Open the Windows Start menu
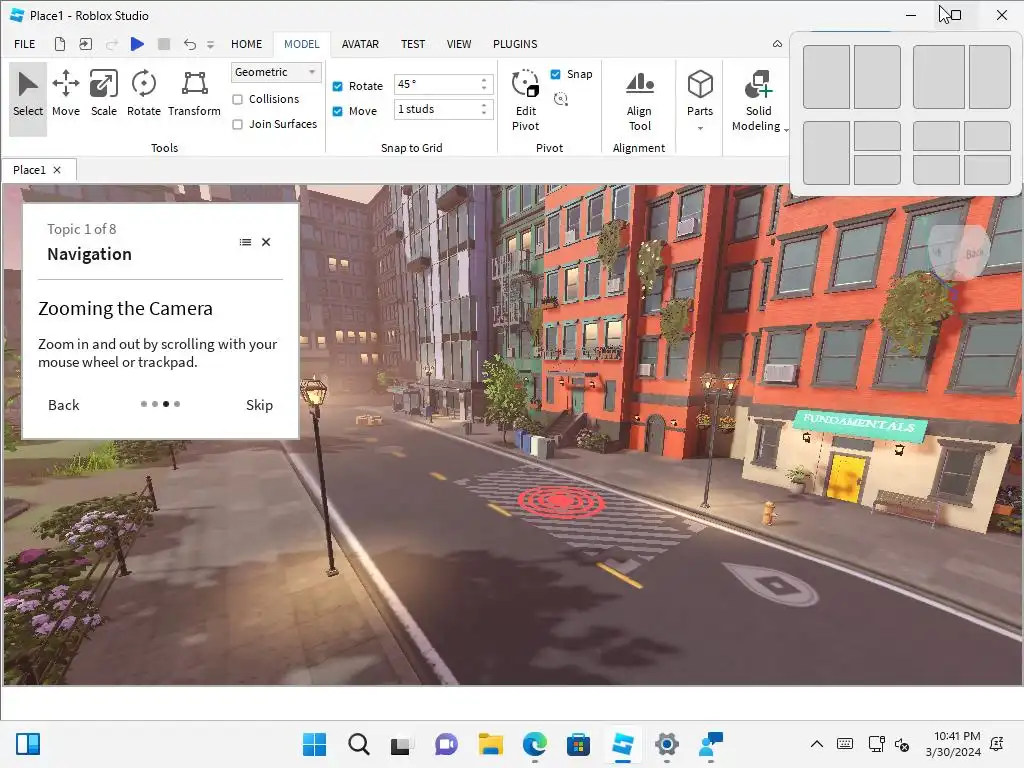The image size is (1024, 768). [314, 744]
